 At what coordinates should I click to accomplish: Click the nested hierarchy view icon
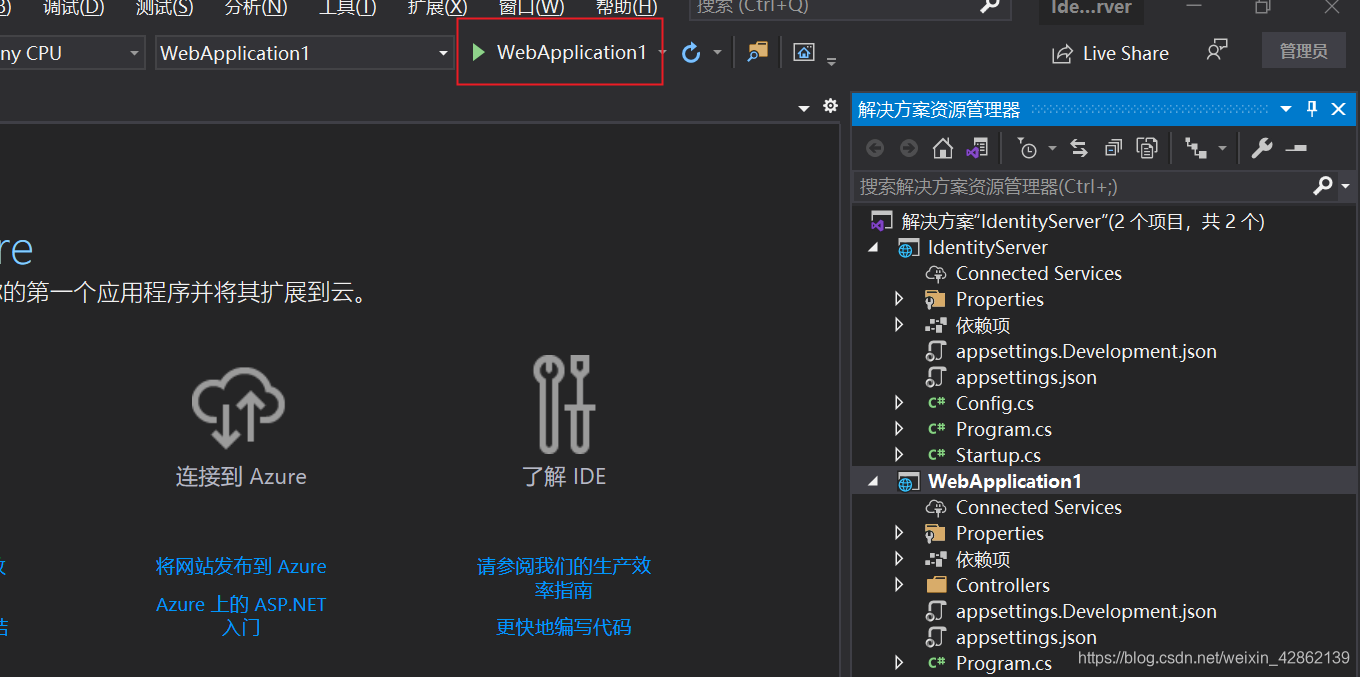[x=1195, y=149]
